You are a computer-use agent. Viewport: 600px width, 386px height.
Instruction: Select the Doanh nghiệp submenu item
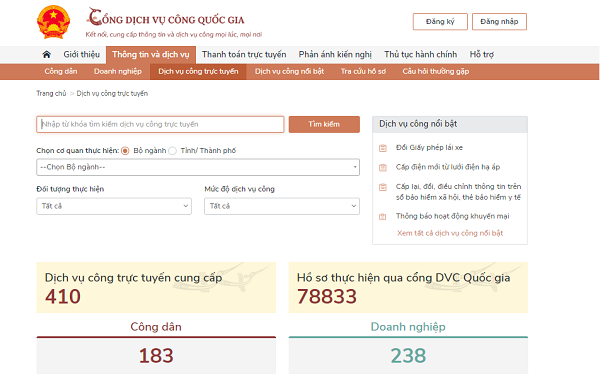click(118, 72)
